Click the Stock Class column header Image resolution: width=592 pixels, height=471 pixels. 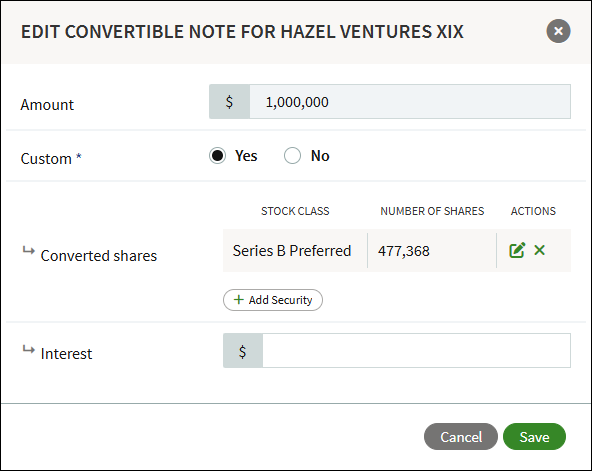coord(295,211)
